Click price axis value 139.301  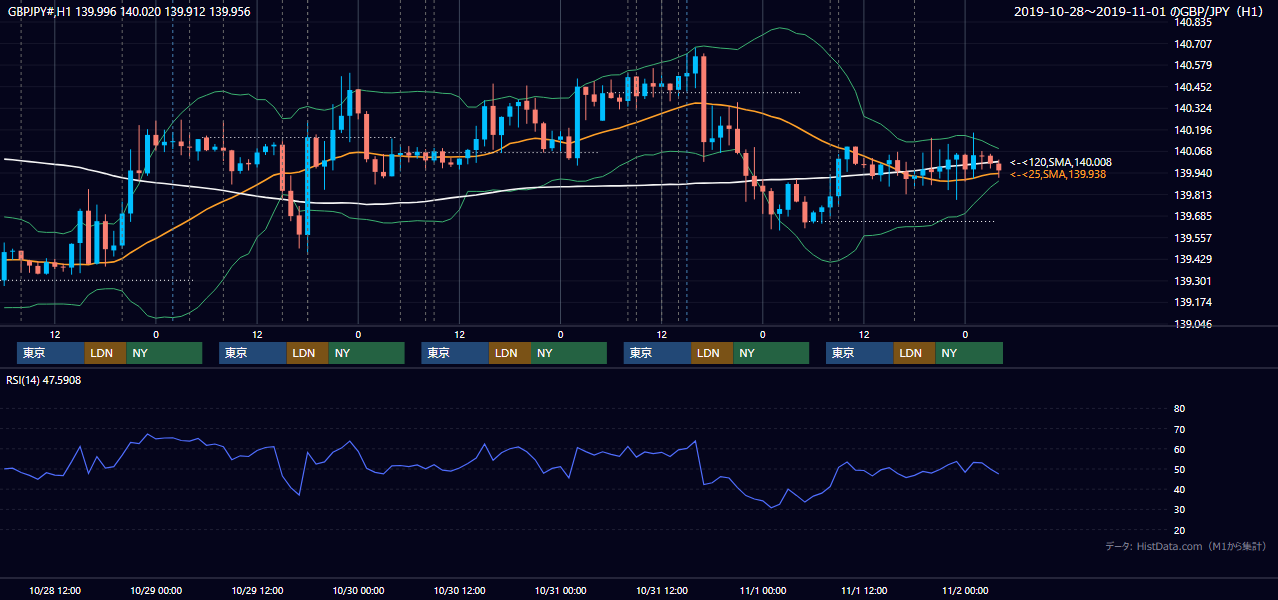(1194, 281)
